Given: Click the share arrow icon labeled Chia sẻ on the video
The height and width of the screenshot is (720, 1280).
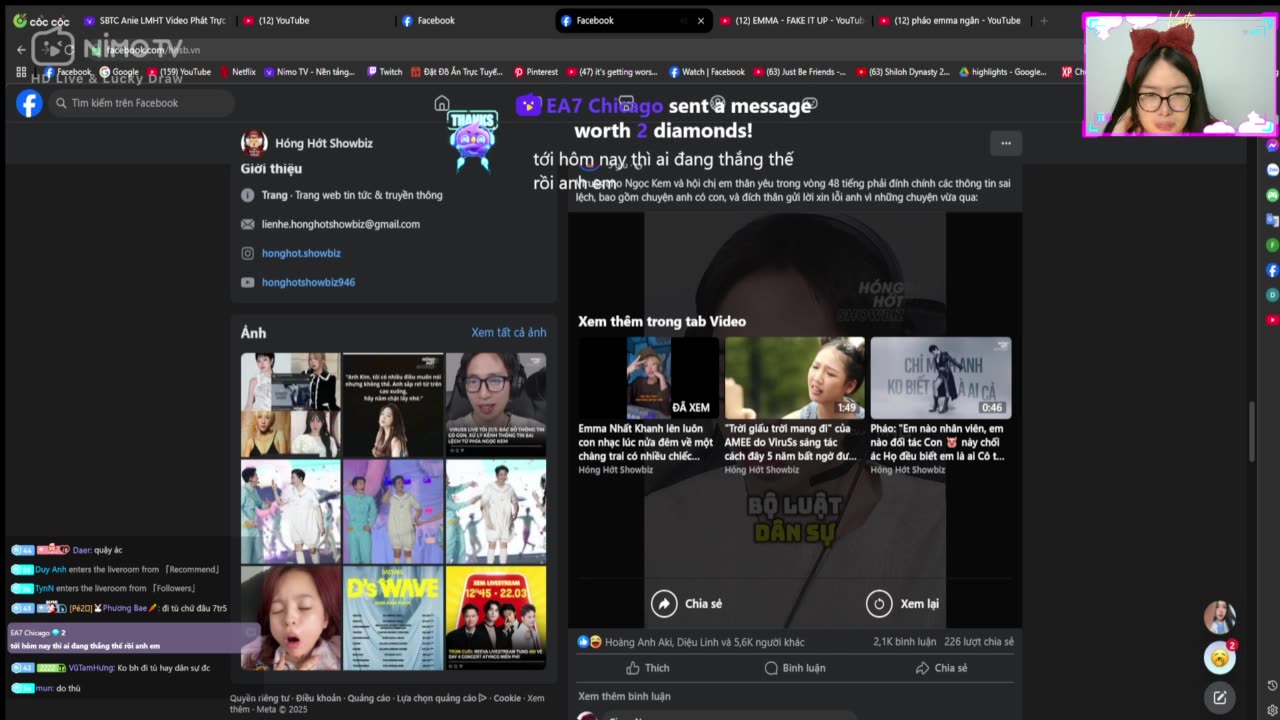Looking at the screenshot, I should point(664,603).
